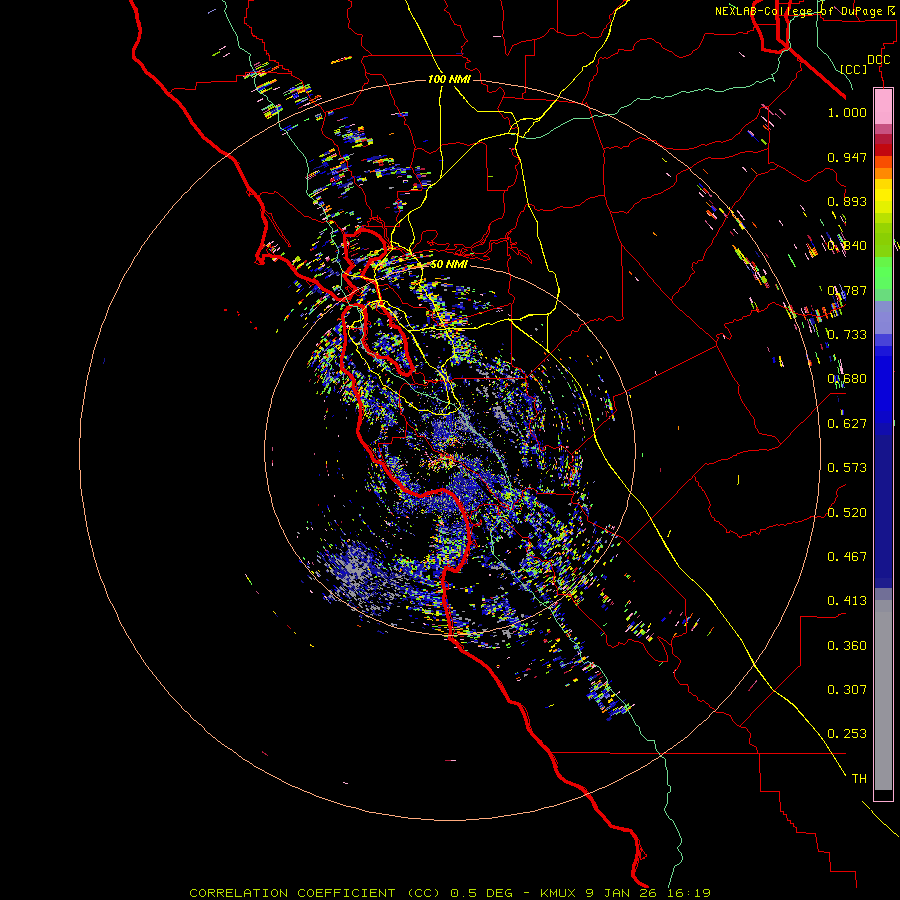Screen dimensions: 900x900
Task: Select the 1.000 value on the color scale
Action: 847,112
